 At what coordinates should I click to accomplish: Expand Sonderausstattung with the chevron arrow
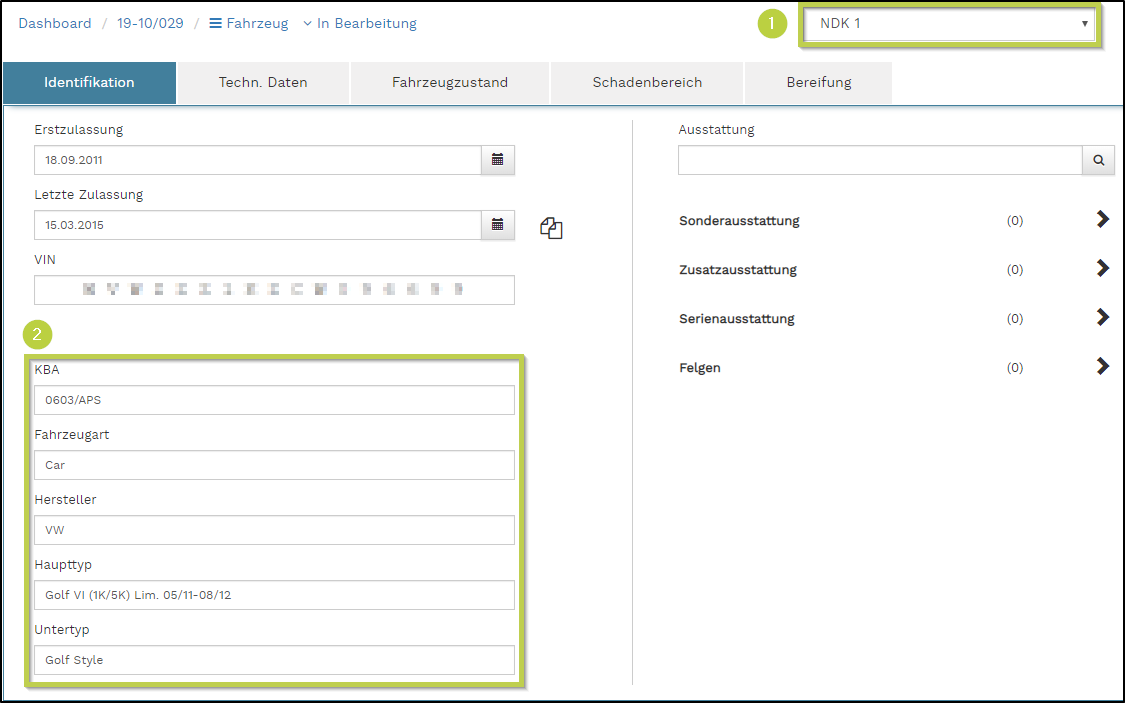tap(1102, 220)
